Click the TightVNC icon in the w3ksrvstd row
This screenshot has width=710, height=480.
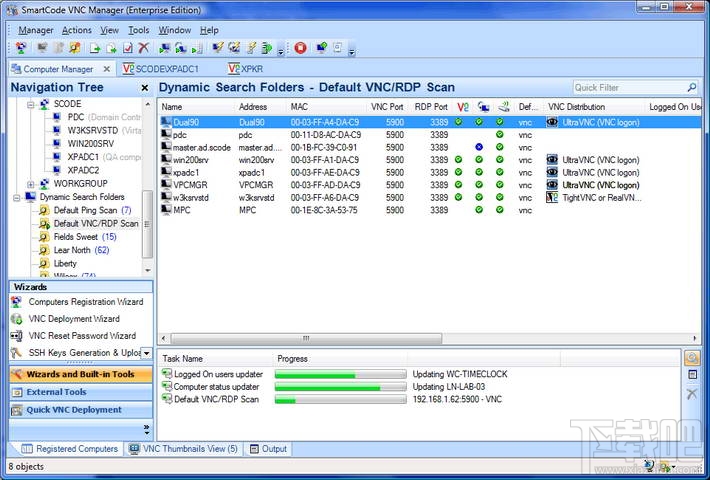click(x=552, y=197)
